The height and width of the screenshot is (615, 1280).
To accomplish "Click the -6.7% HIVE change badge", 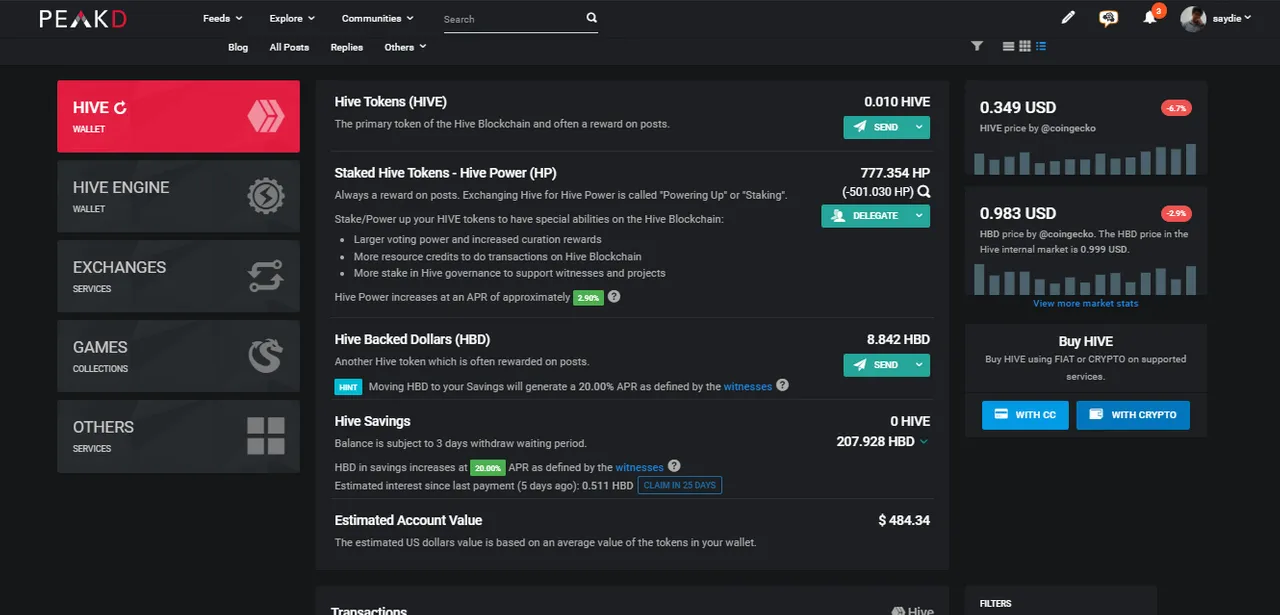I will click(x=1176, y=107).
